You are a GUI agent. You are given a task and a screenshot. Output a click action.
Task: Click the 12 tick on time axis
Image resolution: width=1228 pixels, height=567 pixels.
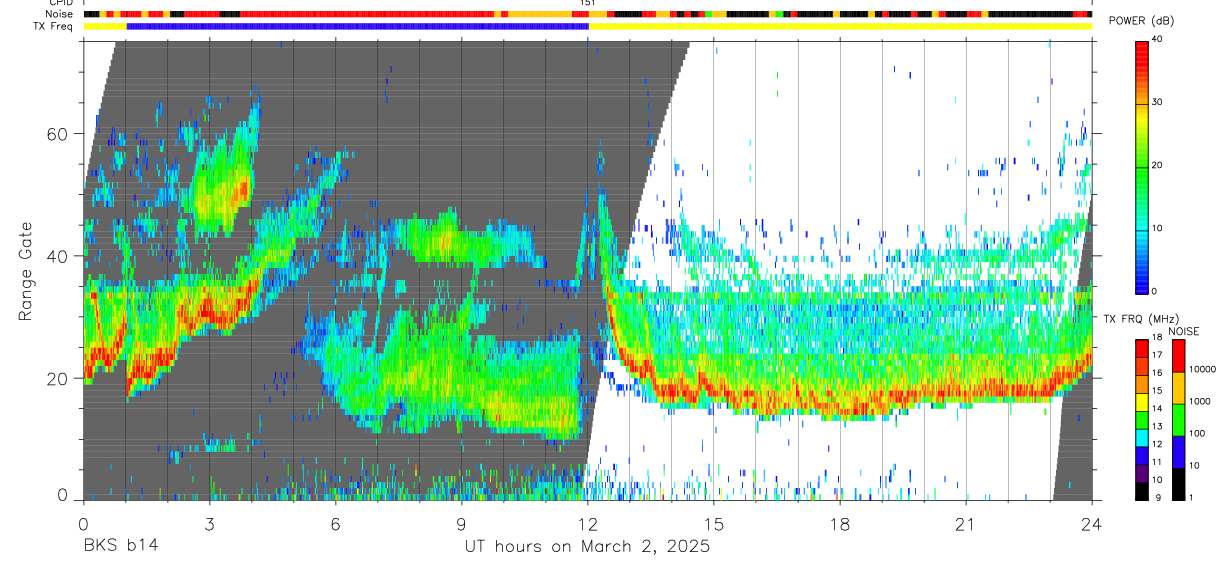click(587, 524)
